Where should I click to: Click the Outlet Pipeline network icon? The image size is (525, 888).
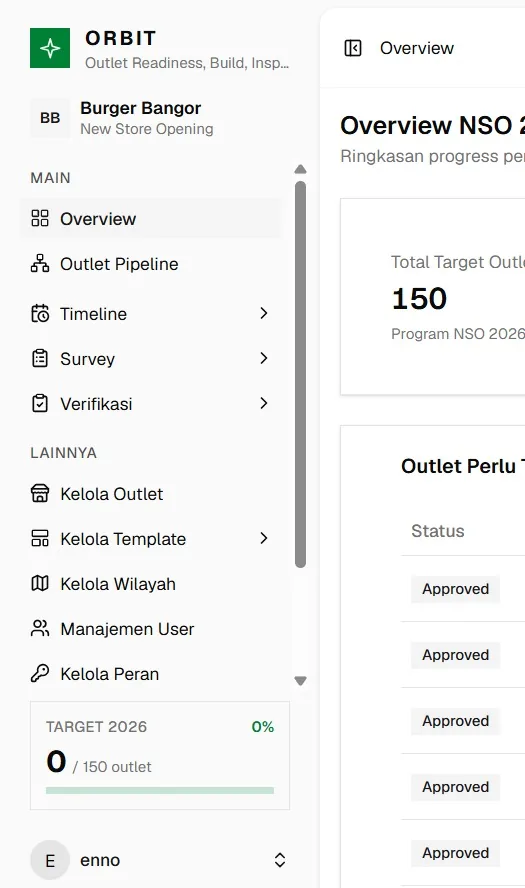(x=40, y=263)
